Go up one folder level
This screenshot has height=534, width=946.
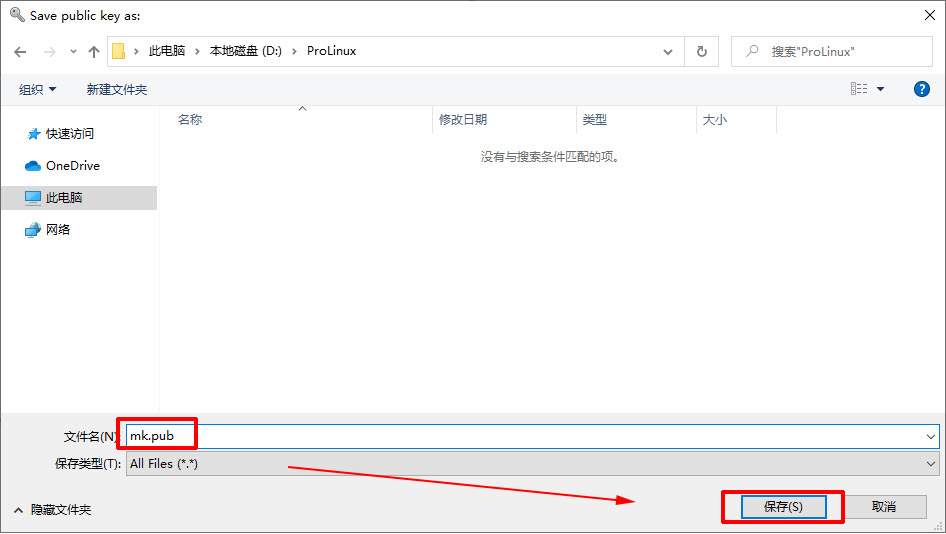point(94,51)
